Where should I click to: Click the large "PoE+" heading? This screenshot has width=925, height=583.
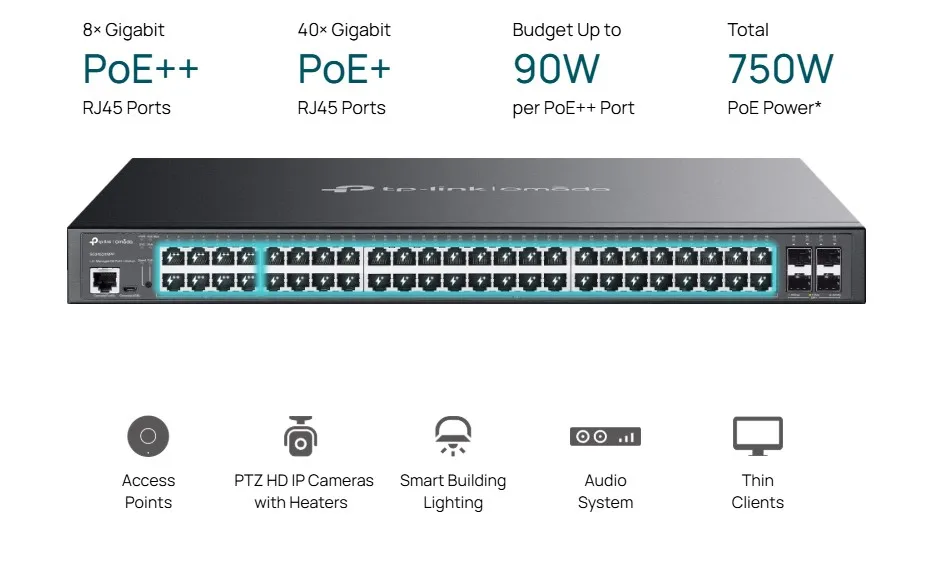(344, 69)
